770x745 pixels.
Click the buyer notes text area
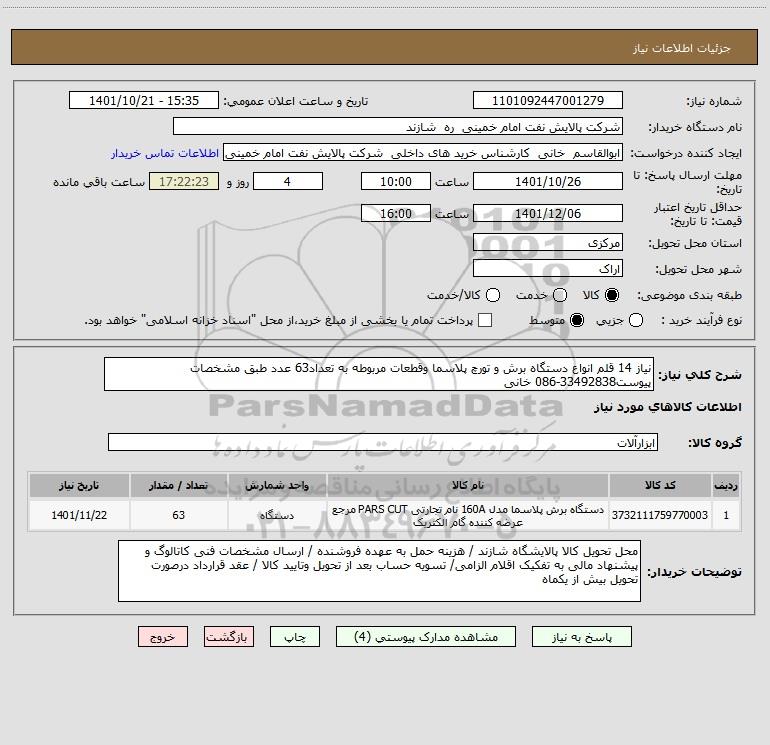pos(379,571)
